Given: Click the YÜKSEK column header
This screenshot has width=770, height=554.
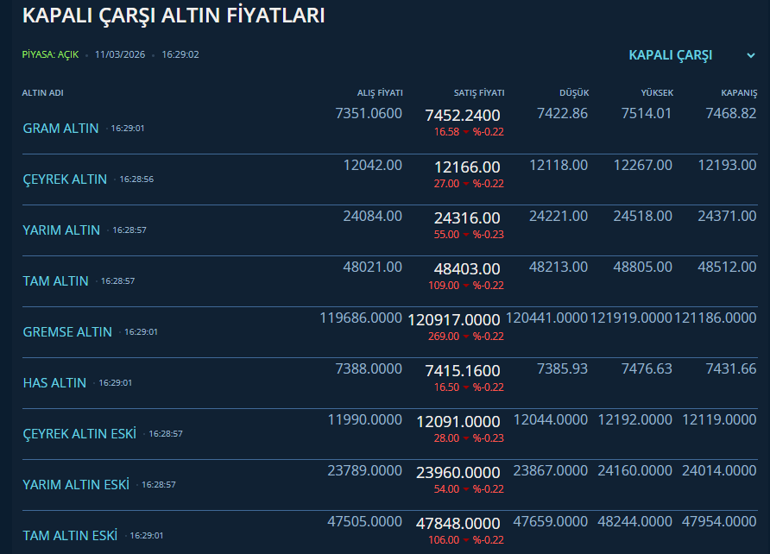Looking at the screenshot, I should click(657, 93).
